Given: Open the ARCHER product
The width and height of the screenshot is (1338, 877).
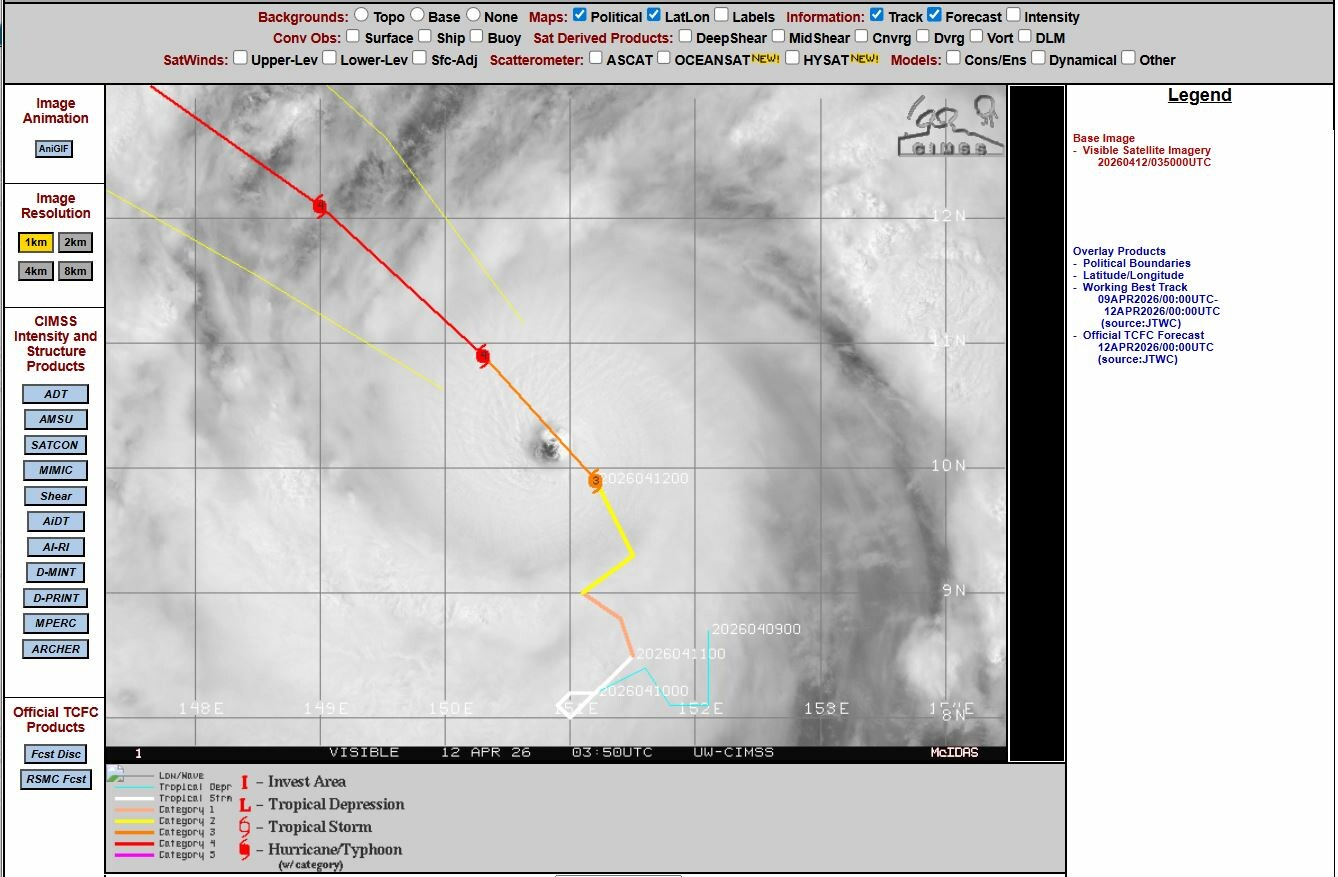Looking at the screenshot, I should click(56, 649).
